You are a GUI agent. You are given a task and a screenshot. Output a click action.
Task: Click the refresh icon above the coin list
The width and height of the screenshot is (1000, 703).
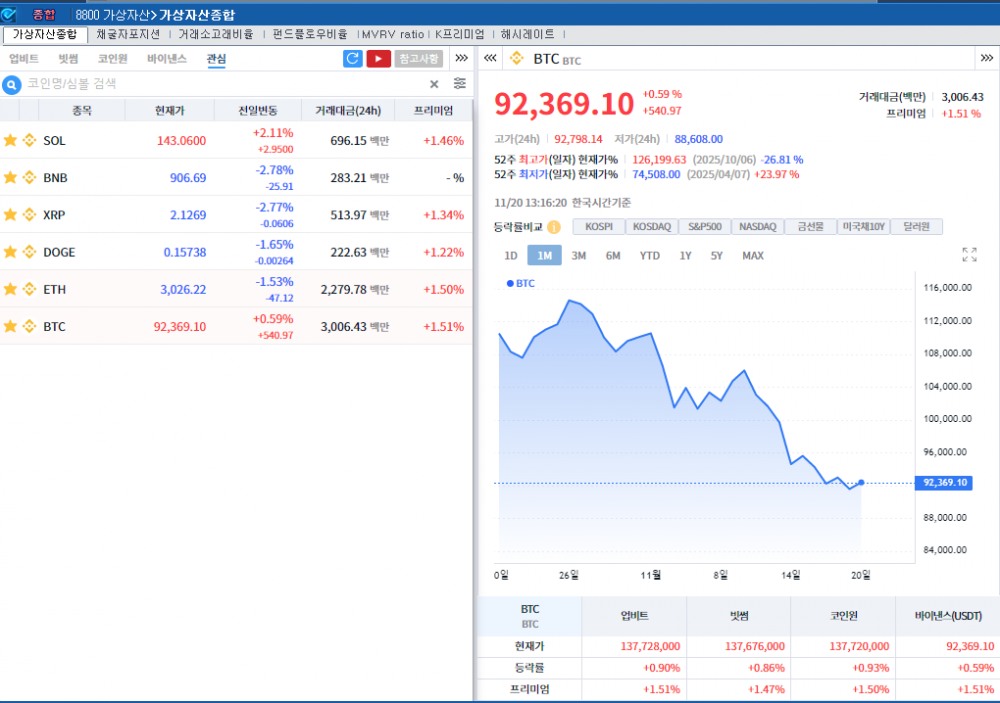pos(352,58)
